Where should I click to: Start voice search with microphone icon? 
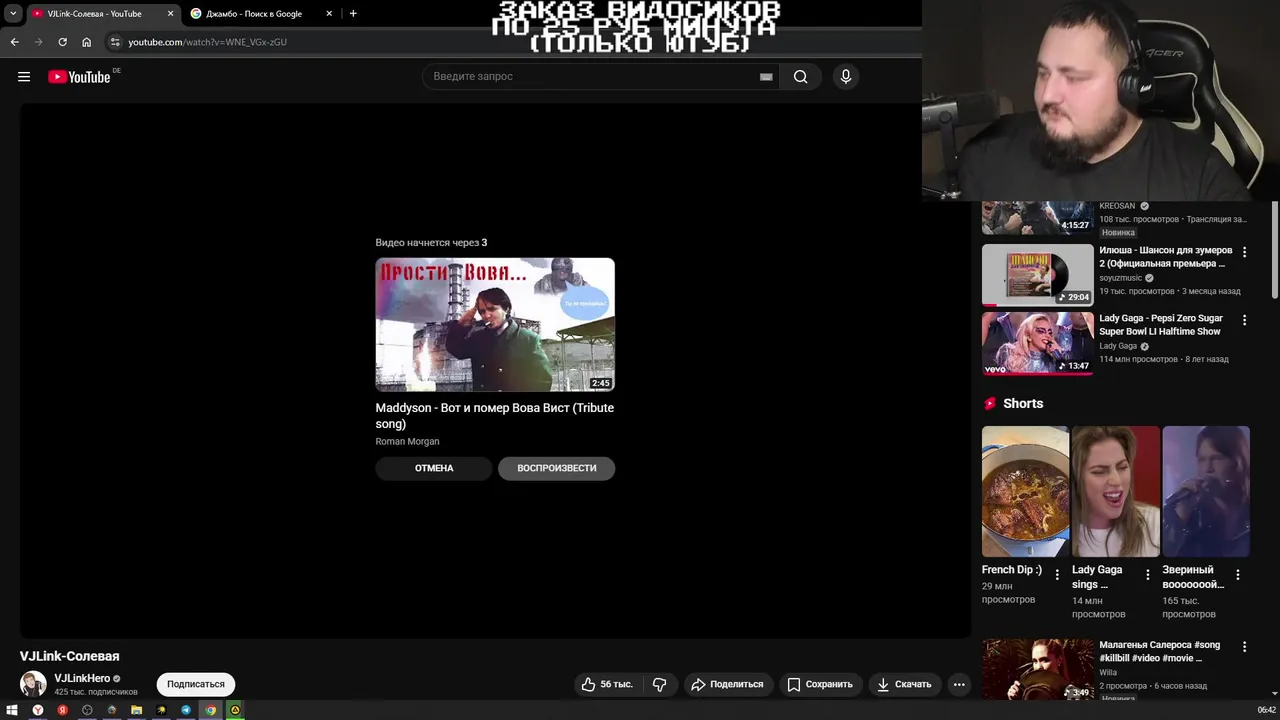pos(846,77)
